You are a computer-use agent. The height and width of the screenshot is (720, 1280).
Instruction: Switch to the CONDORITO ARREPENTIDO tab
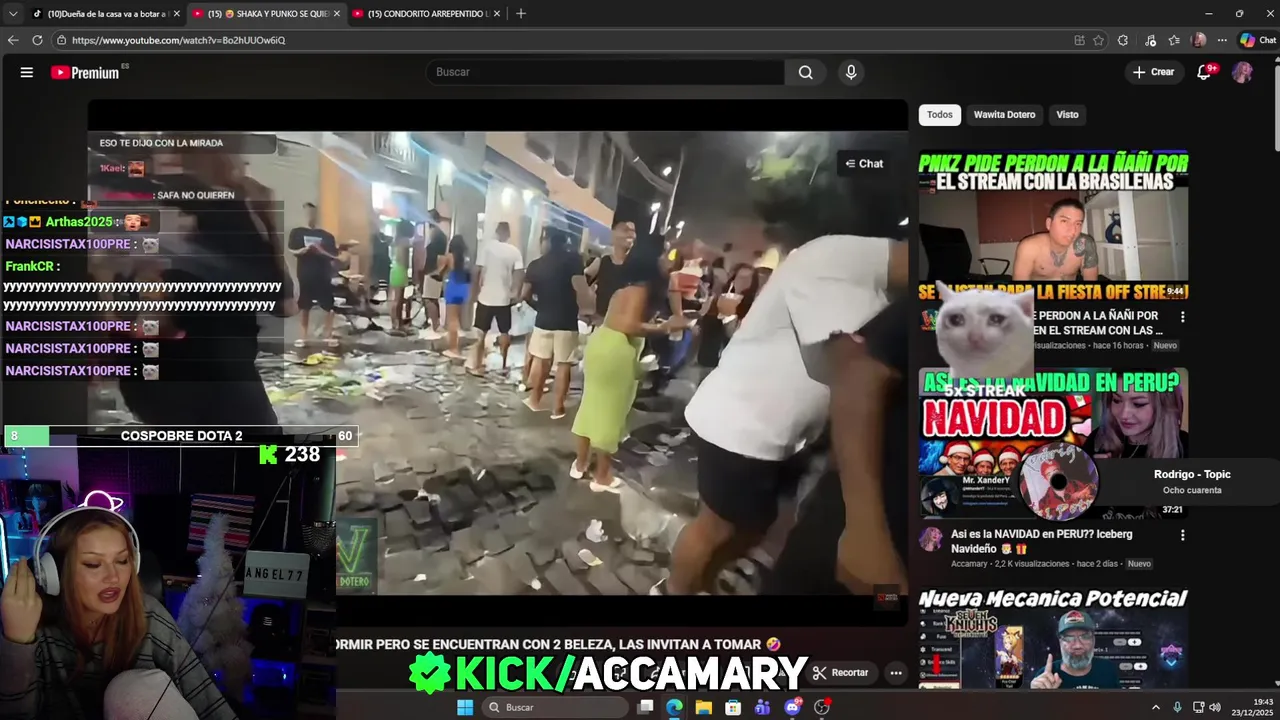(427, 13)
